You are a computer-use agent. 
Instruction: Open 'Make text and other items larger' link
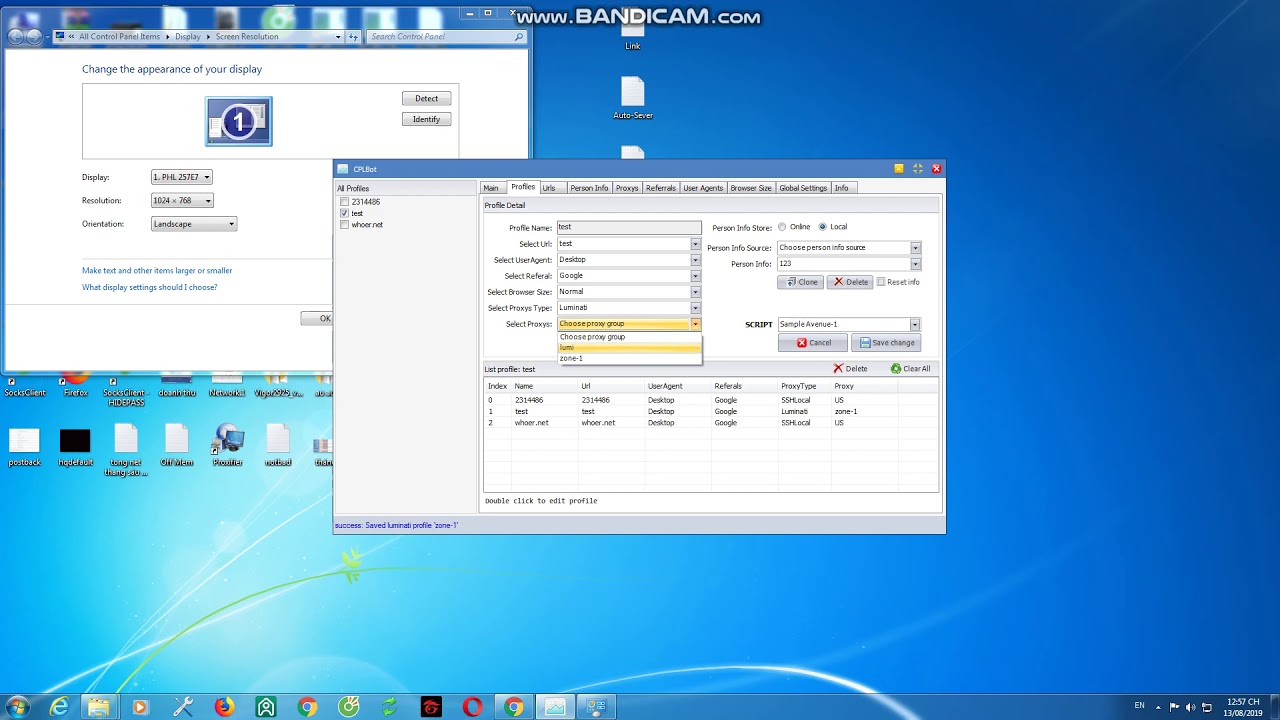157,271
